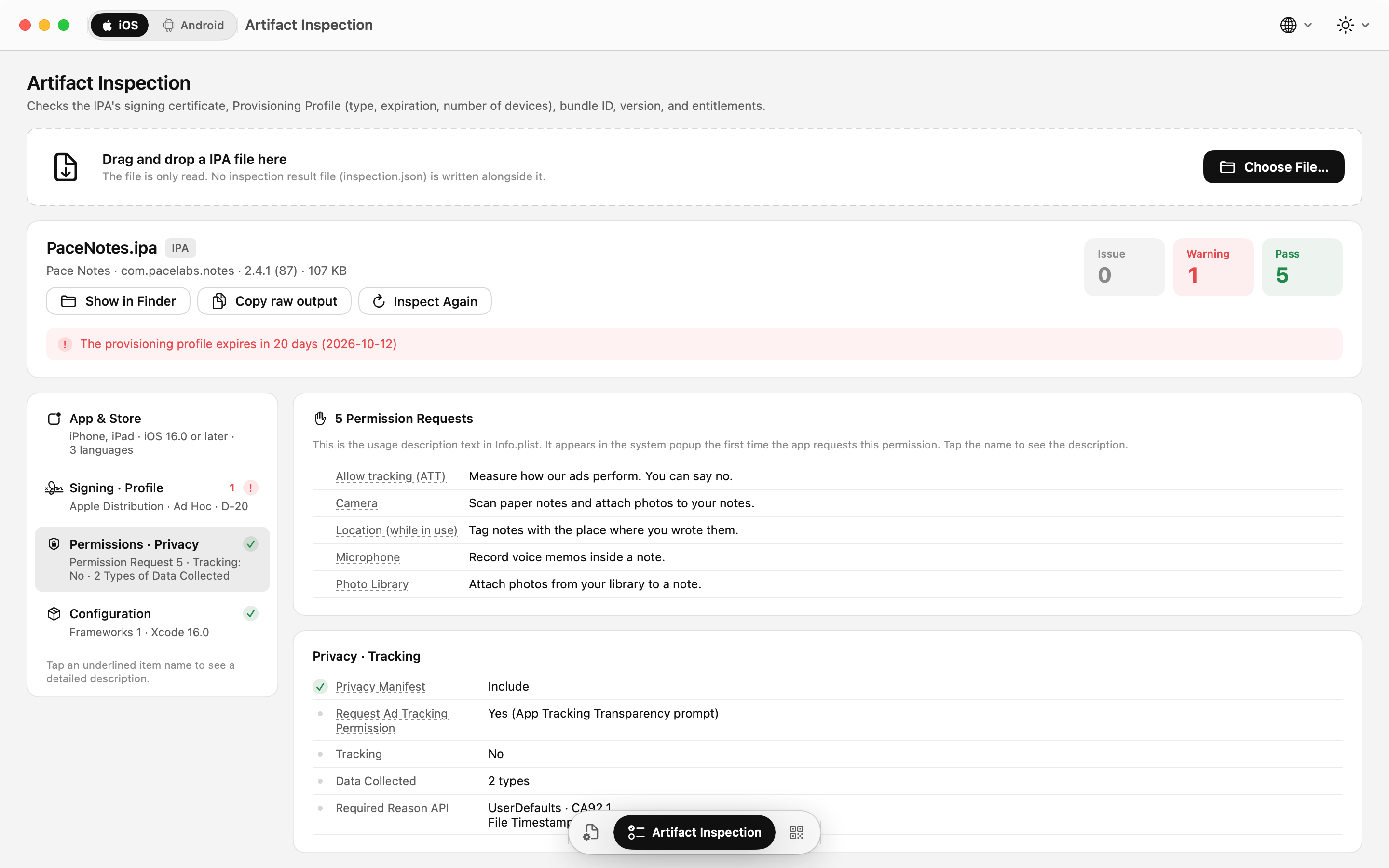Tap the Photo Library permission name
The height and width of the screenshot is (868, 1389).
372,584
